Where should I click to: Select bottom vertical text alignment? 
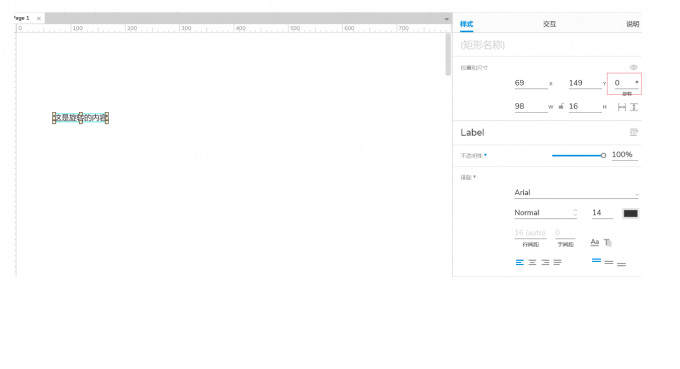pyautogui.click(x=621, y=264)
